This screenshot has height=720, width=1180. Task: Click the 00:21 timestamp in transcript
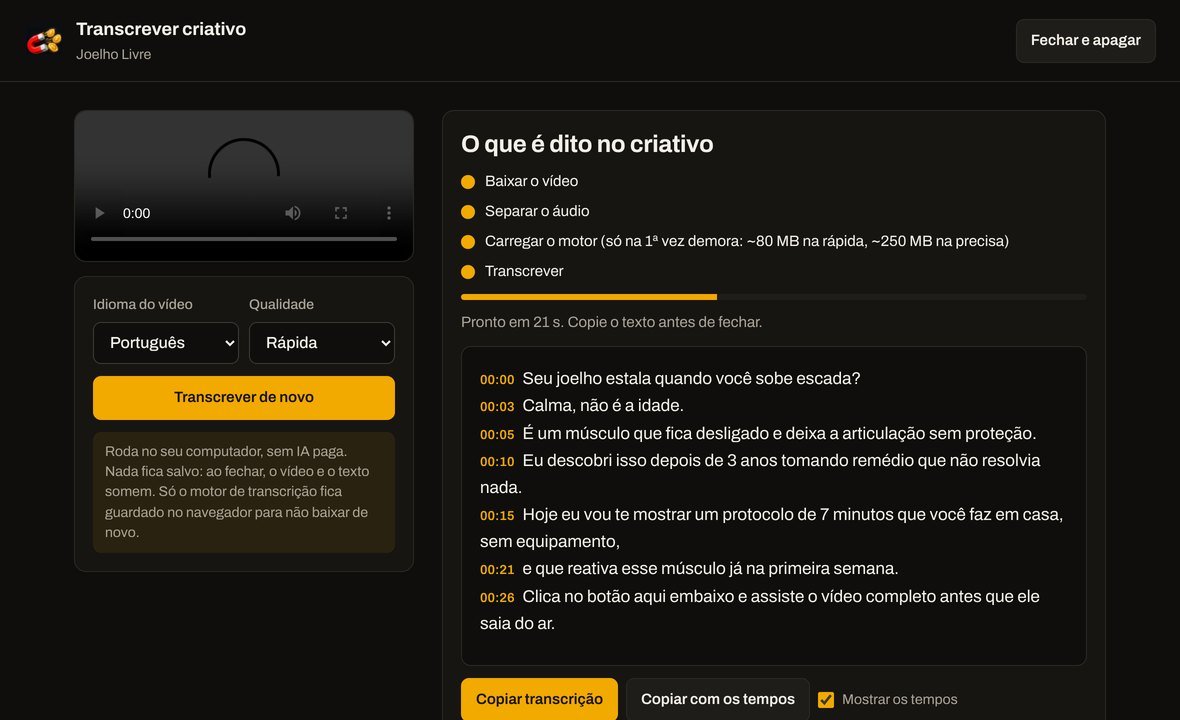(497, 570)
